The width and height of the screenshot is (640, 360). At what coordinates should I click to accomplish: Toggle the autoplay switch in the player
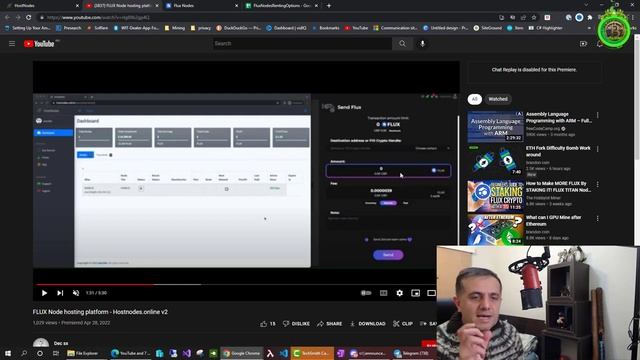(x=366, y=293)
